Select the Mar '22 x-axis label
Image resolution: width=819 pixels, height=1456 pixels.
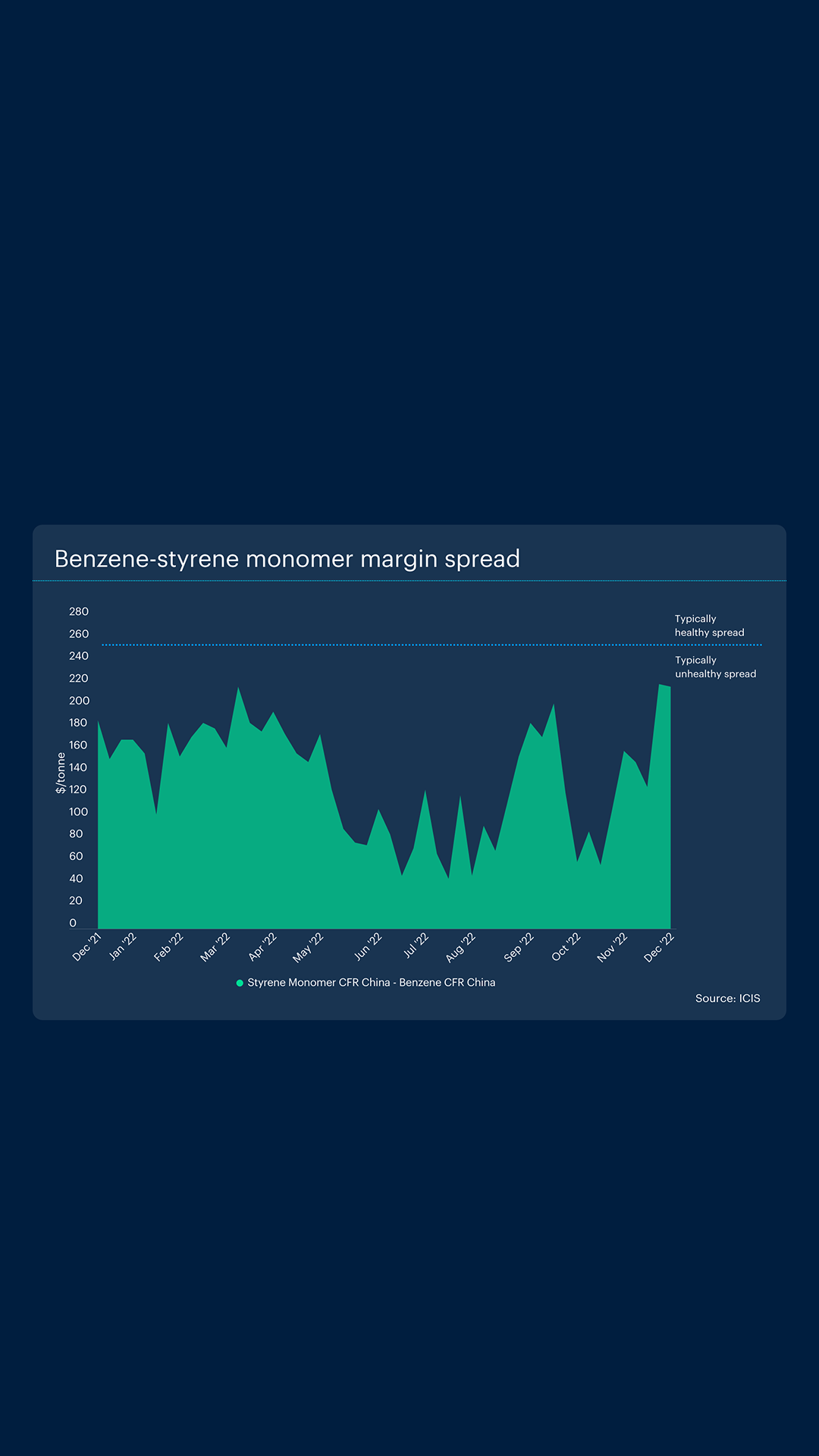215,947
